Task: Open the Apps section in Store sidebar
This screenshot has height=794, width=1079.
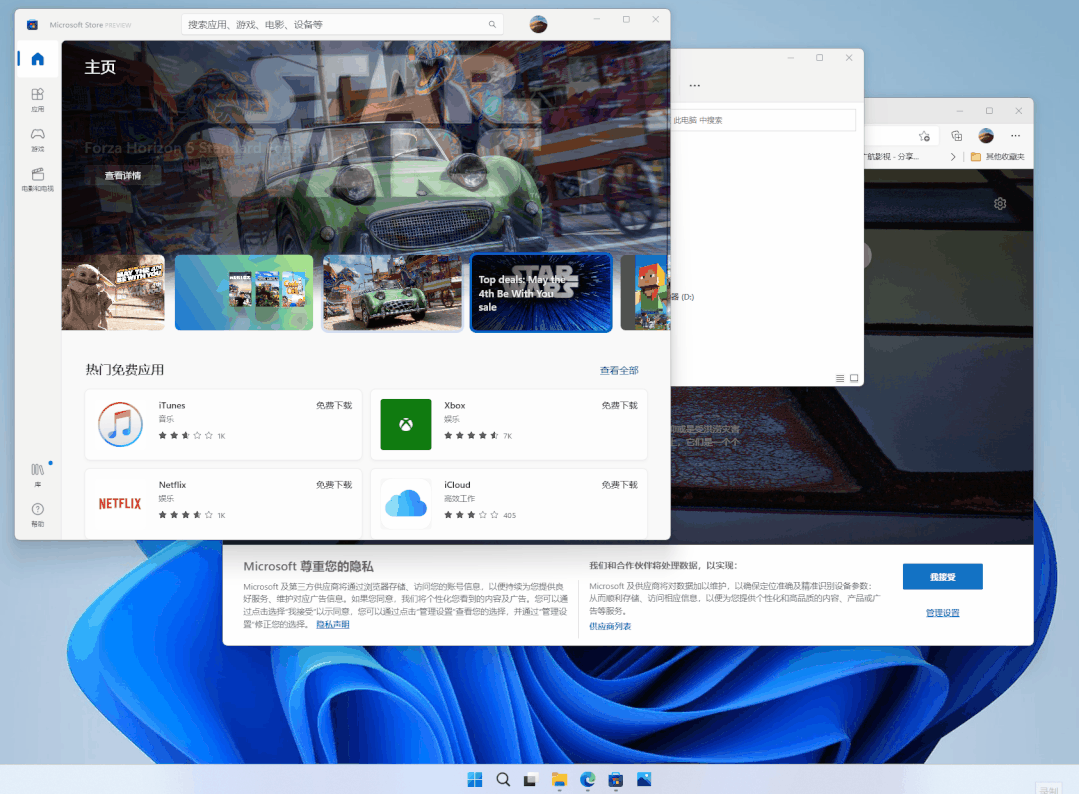Action: [x=38, y=99]
